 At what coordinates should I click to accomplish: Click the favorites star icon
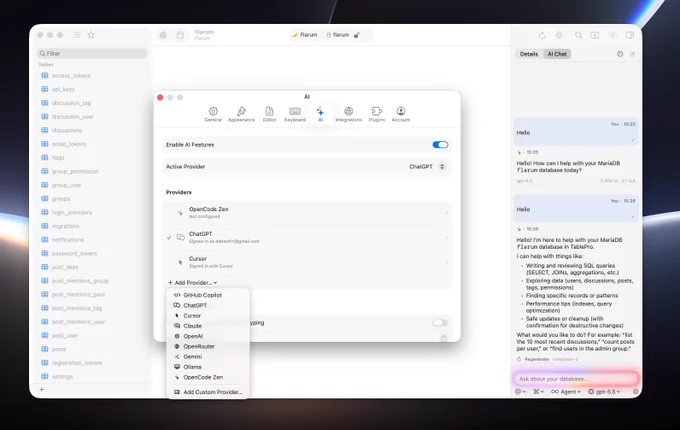[91, 35]
